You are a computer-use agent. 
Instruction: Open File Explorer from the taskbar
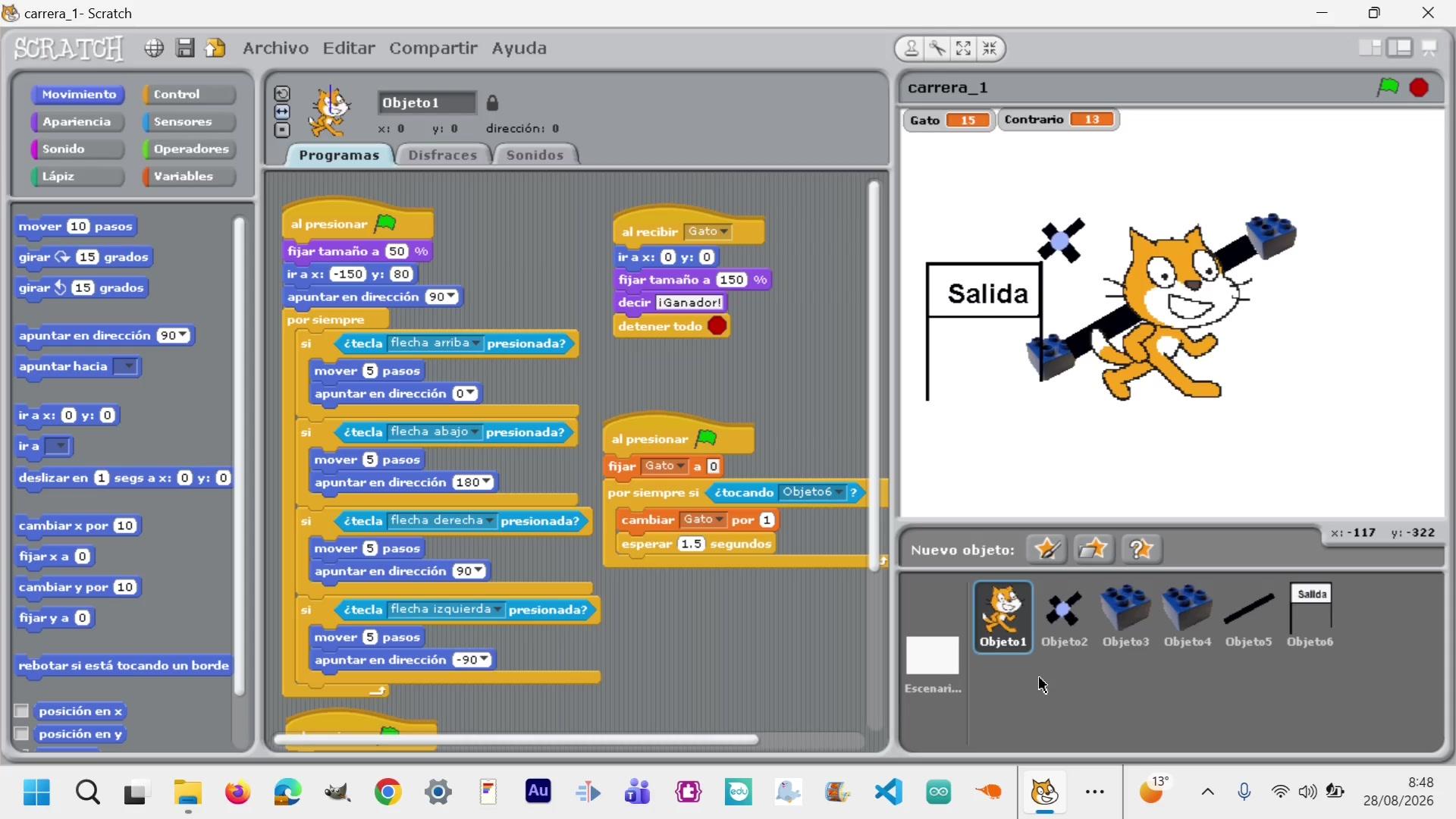tap(187, 792)
